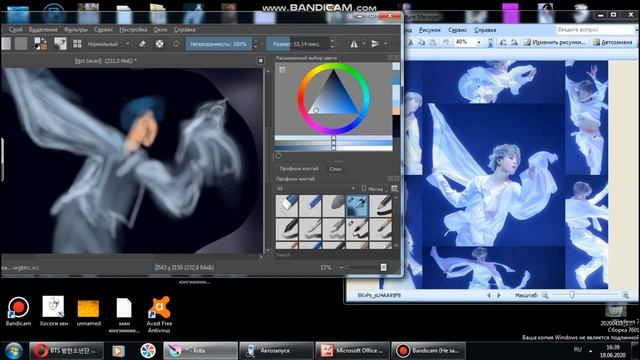Toggle vertical mirror tool
This screenshot has width=640, height=360.
click(375, 44)
